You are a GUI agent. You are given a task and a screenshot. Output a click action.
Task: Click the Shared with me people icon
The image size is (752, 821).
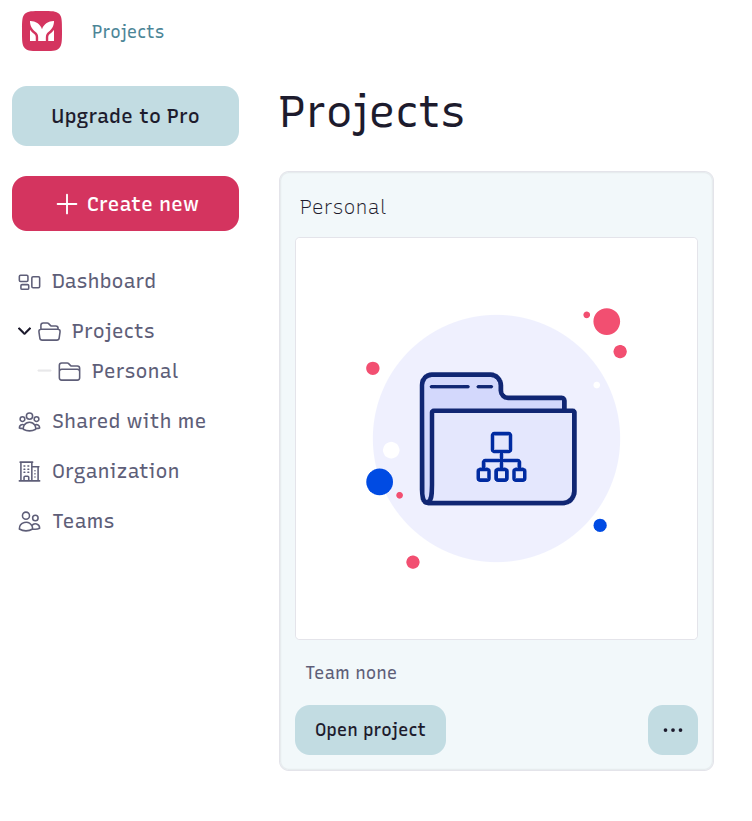(x=29, y=422)
